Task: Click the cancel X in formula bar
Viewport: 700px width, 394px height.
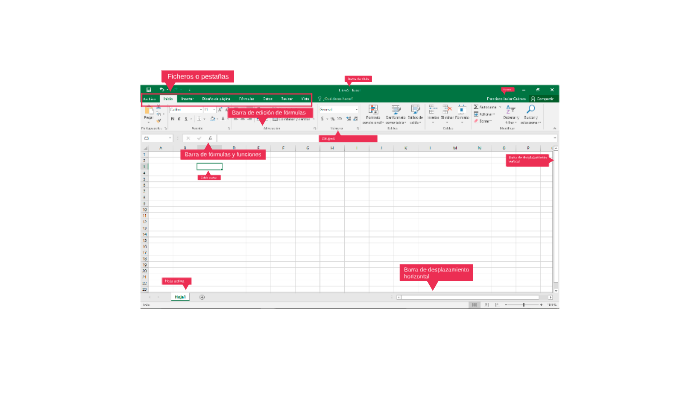Action: [188, 138]
